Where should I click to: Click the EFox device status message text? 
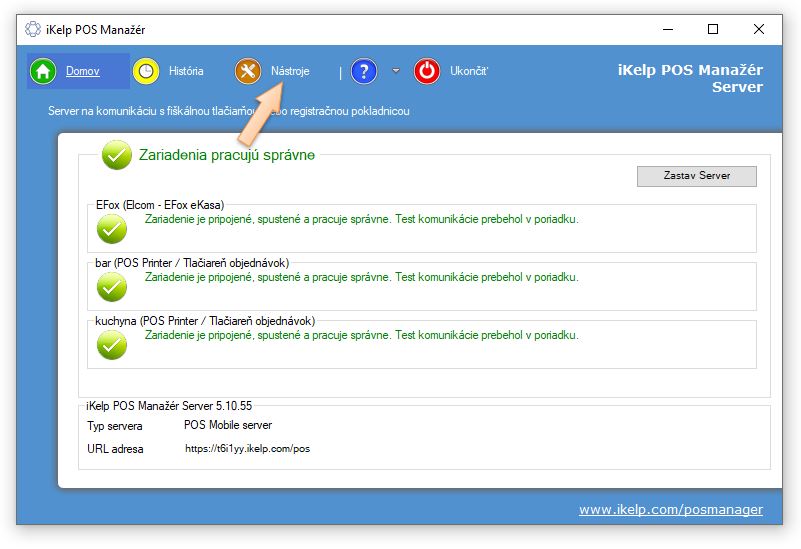pos(361,218)
